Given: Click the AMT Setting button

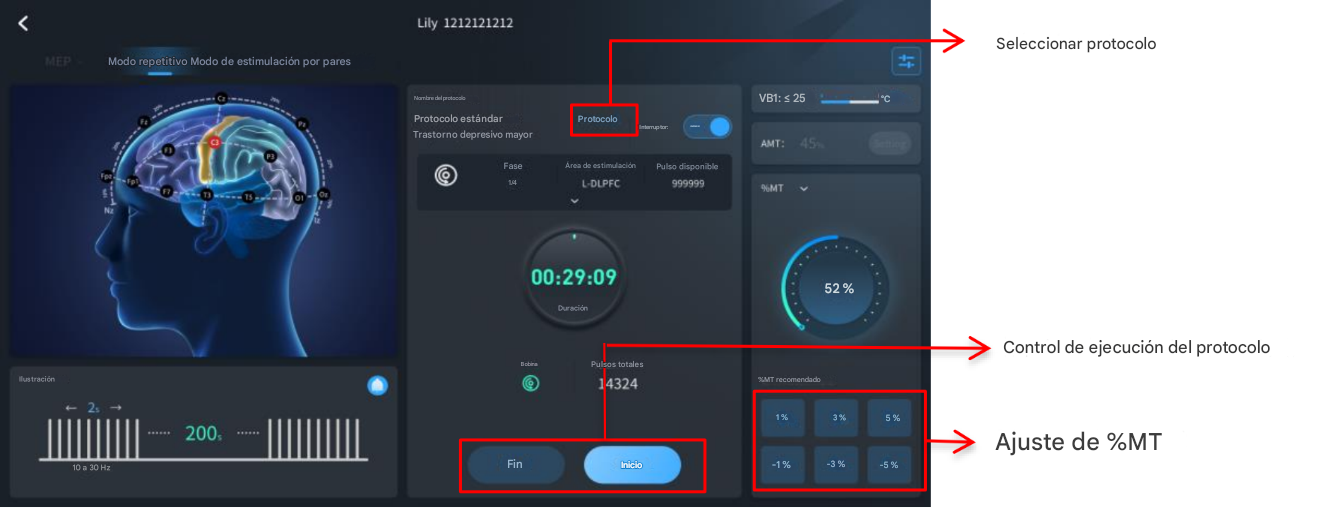Looking at the screenshot, I should click(889, 143).
